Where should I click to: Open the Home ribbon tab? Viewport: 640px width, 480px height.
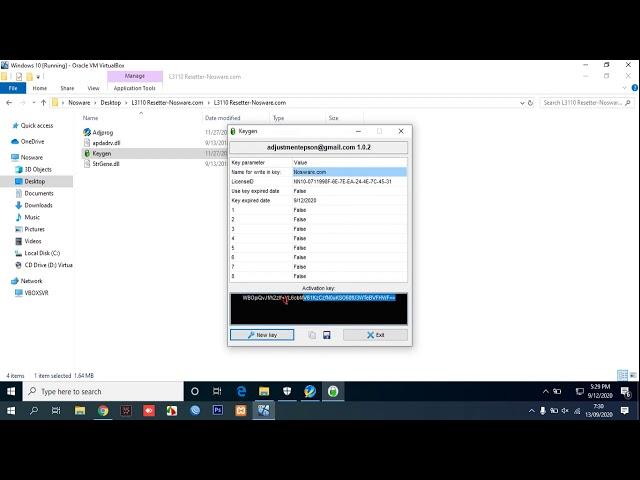click(40, 88)
